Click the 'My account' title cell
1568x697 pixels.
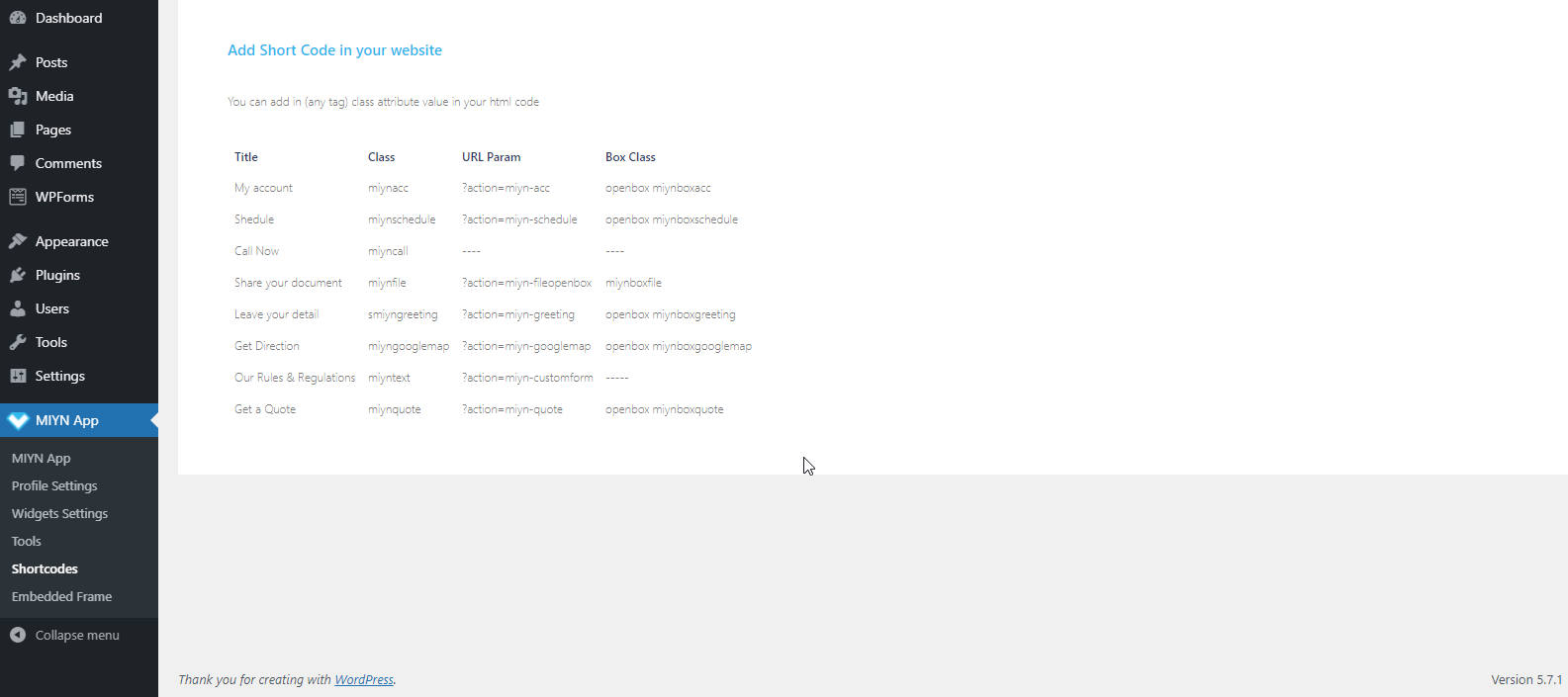(x=263, y=188)
